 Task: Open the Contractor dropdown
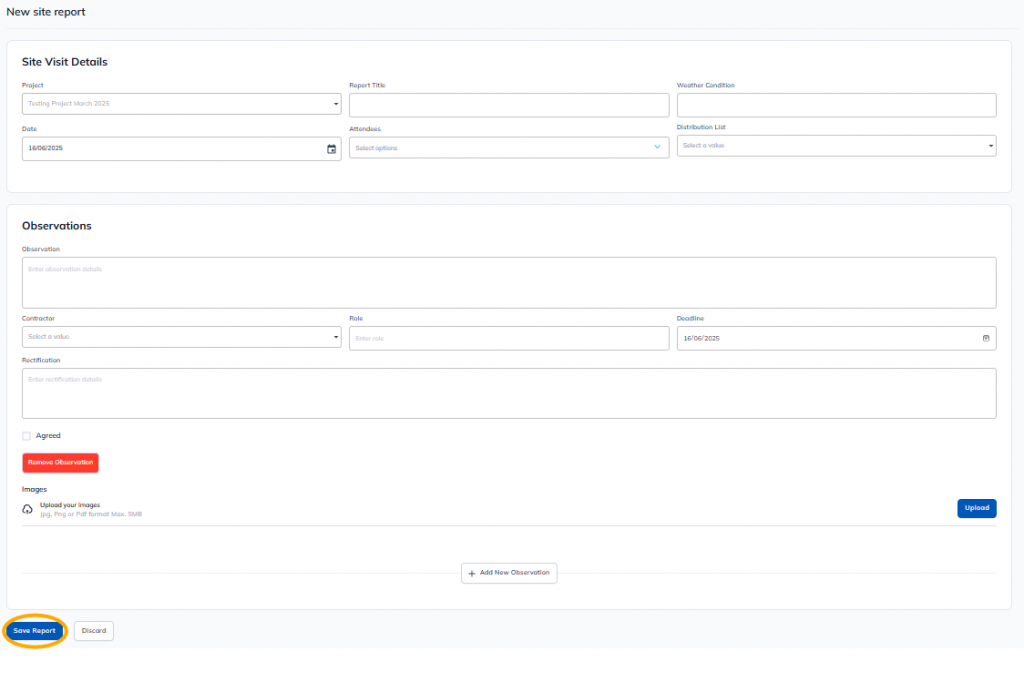181,337
